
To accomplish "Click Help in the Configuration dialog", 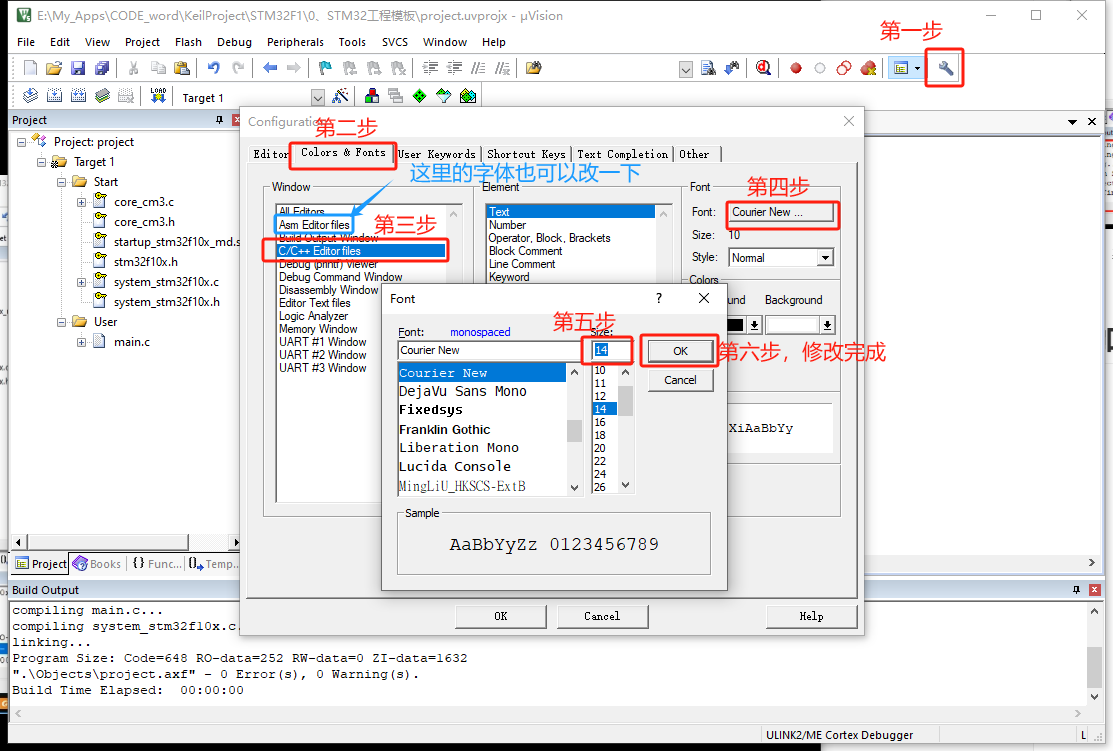I will click(x=811, y=616).
